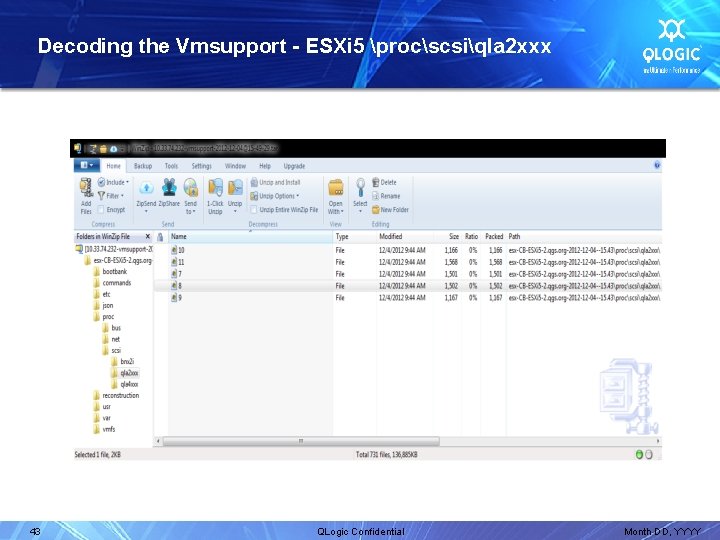The image size is (720, 540).
Task: Switch to the Backup ribbon tab
Action: pos(143,166)
